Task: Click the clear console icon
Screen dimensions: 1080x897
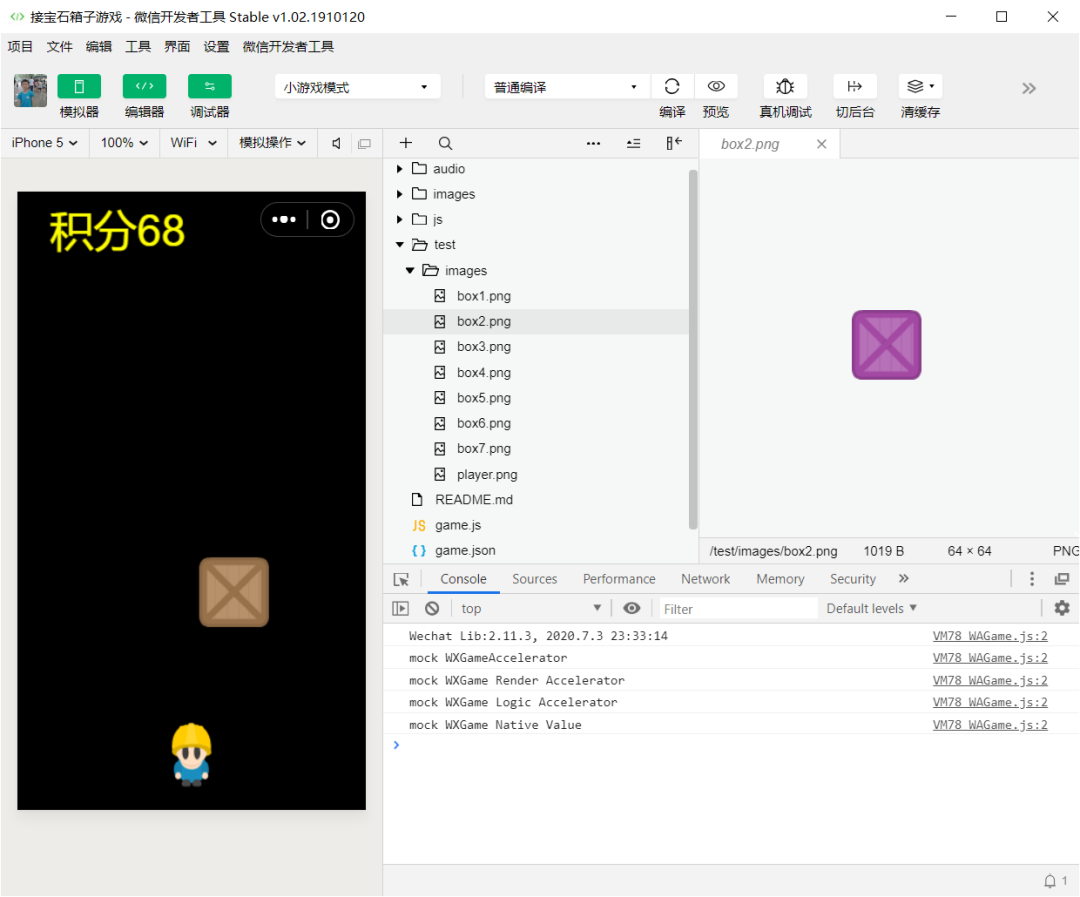Action: (x=432, y=608)
